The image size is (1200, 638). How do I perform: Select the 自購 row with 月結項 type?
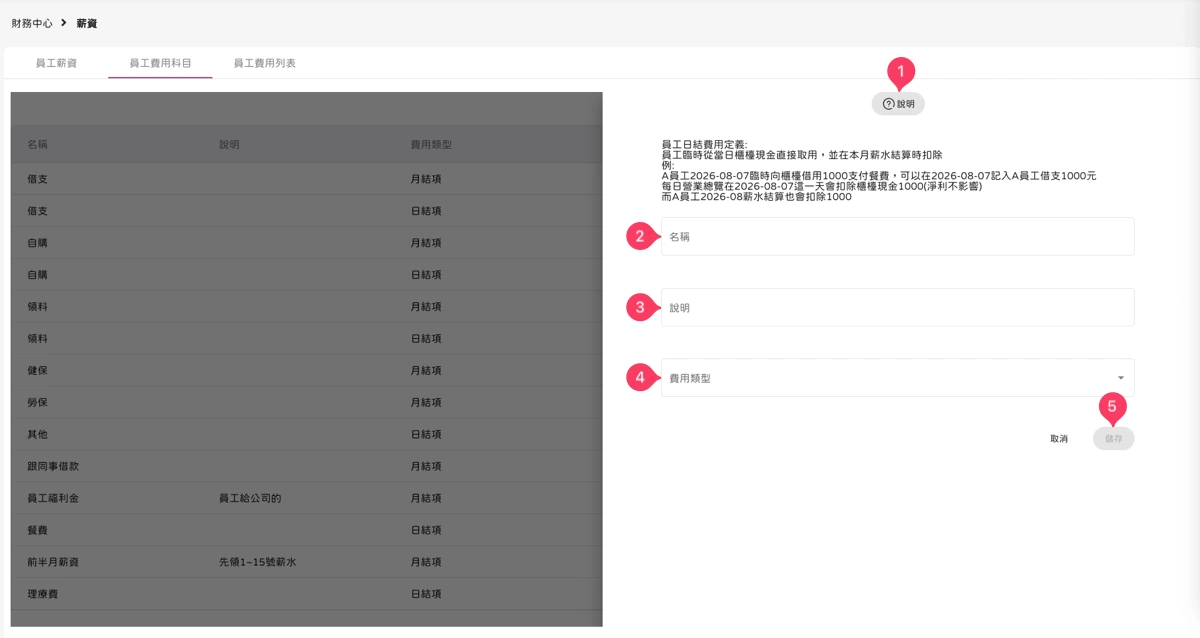pyautogui.click(x=307, y=243)
